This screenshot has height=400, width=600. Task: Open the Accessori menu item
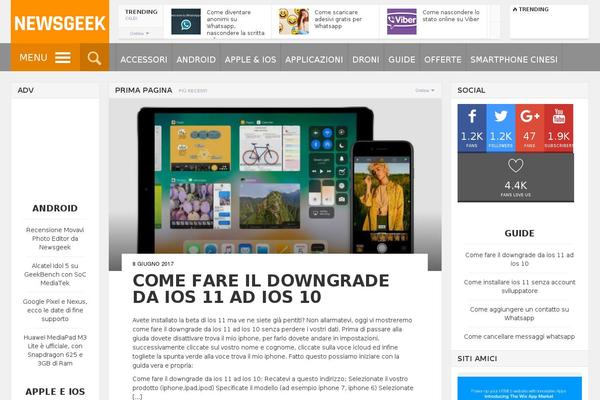click(x=144, y=60)
